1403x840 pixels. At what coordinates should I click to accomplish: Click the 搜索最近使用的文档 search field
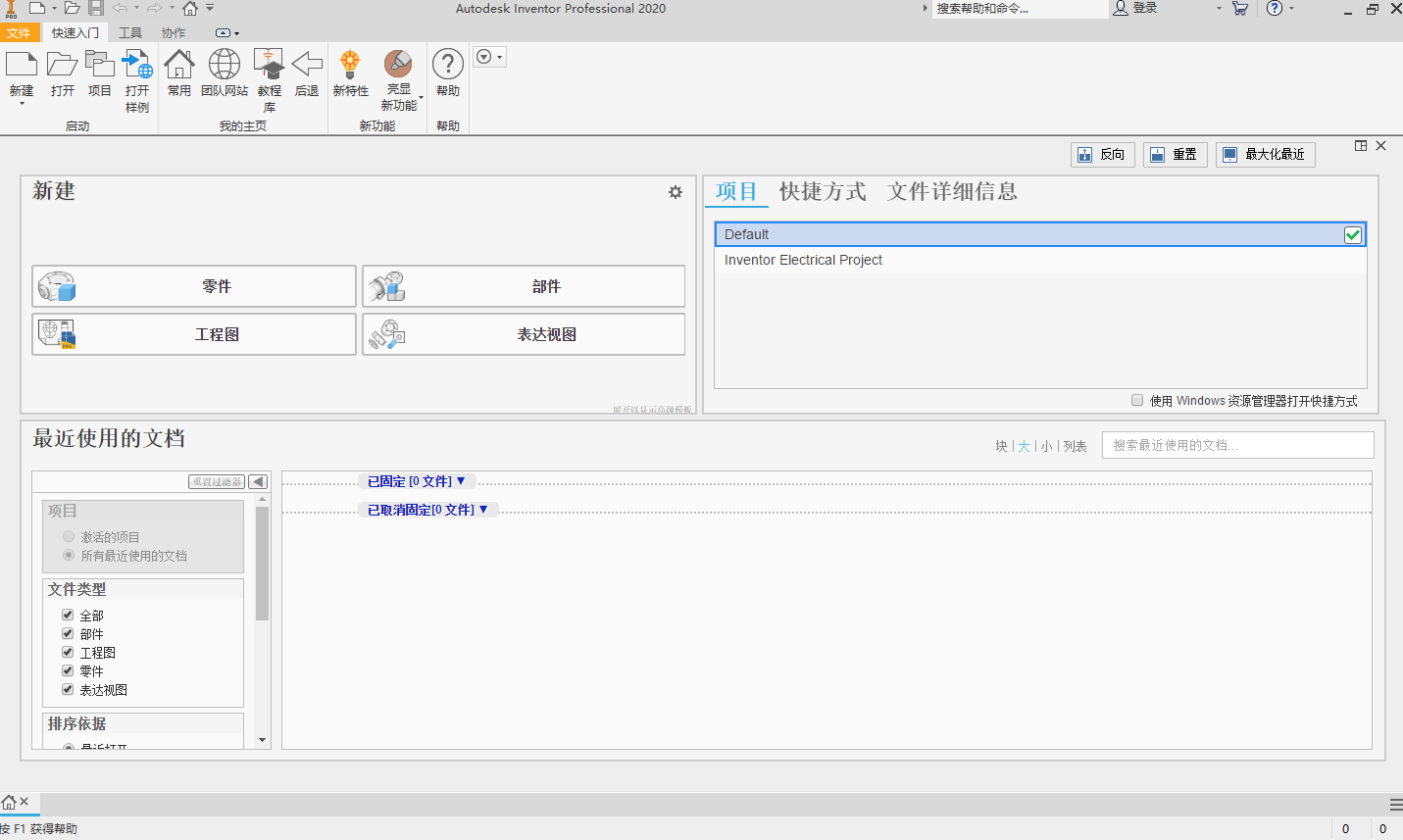(x=1237, y=445)
